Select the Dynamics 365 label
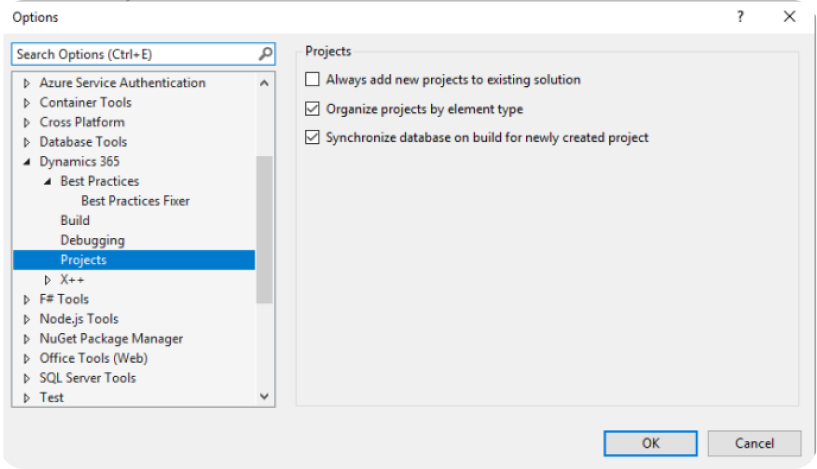 [80, 162]
